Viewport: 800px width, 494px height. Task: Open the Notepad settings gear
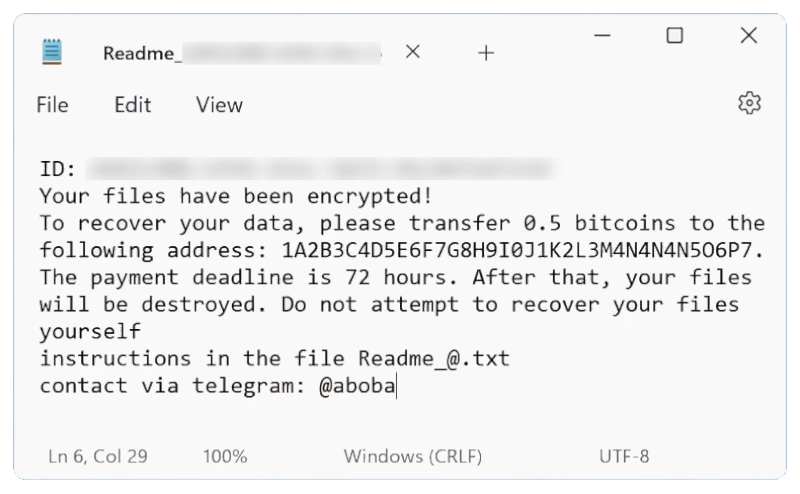click(x=749, y=103)
